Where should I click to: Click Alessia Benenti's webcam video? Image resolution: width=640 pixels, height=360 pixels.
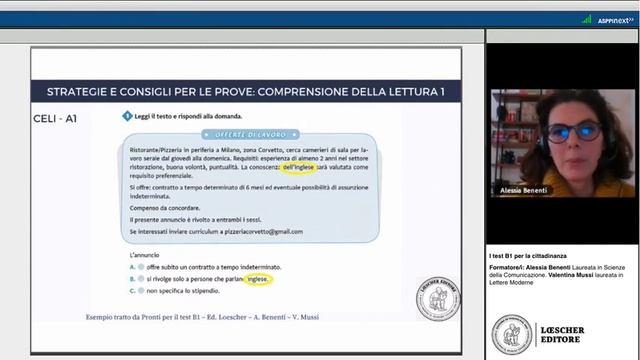coord(562,143)
